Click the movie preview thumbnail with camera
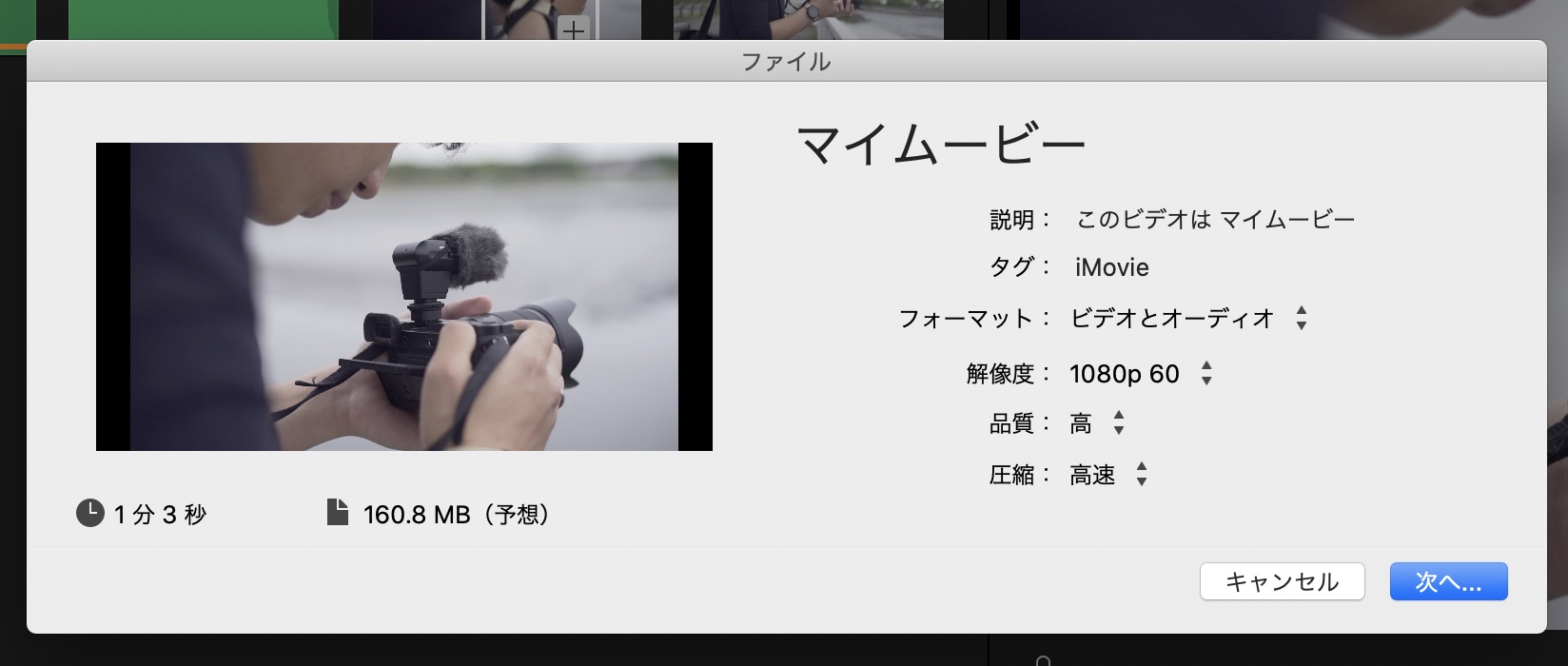This screenshot has height=666, width=1568. [x=404, y=297]
